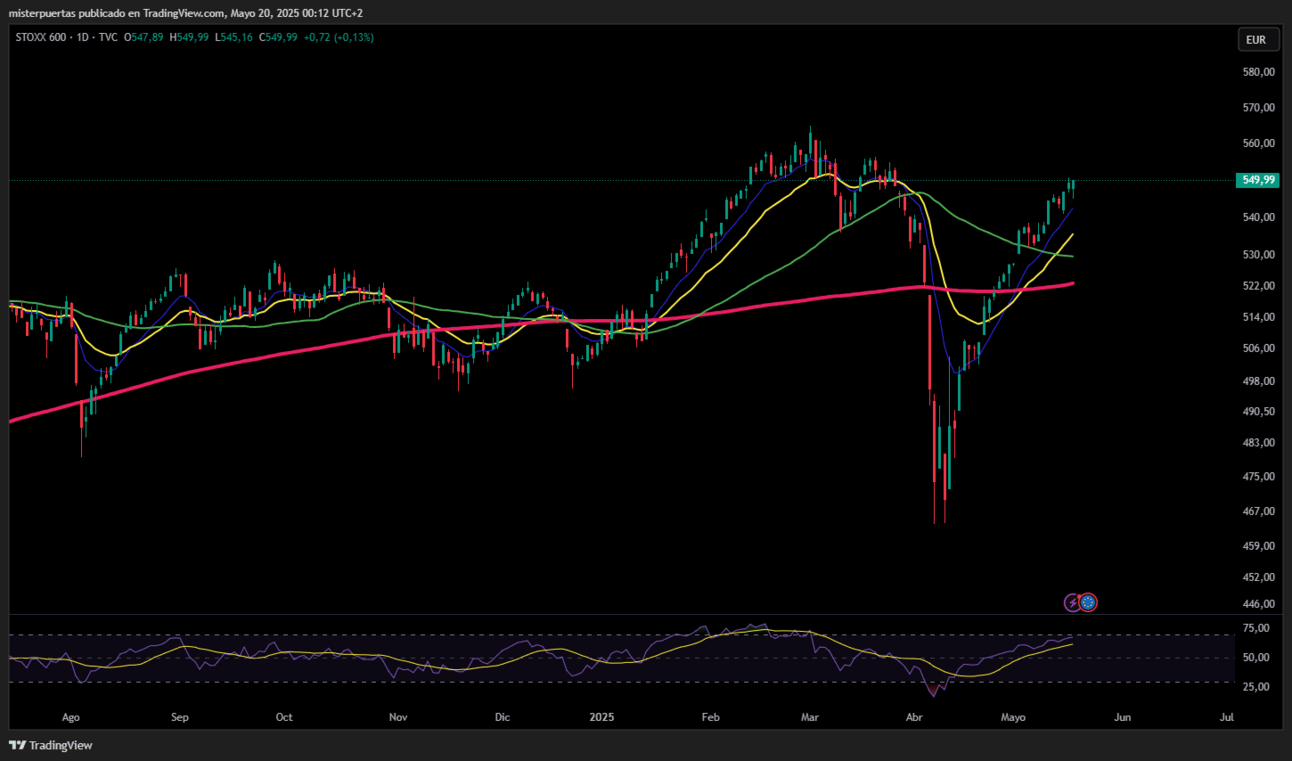
Task: Click the high value H549,99 in legend
Action: point(189,38)
